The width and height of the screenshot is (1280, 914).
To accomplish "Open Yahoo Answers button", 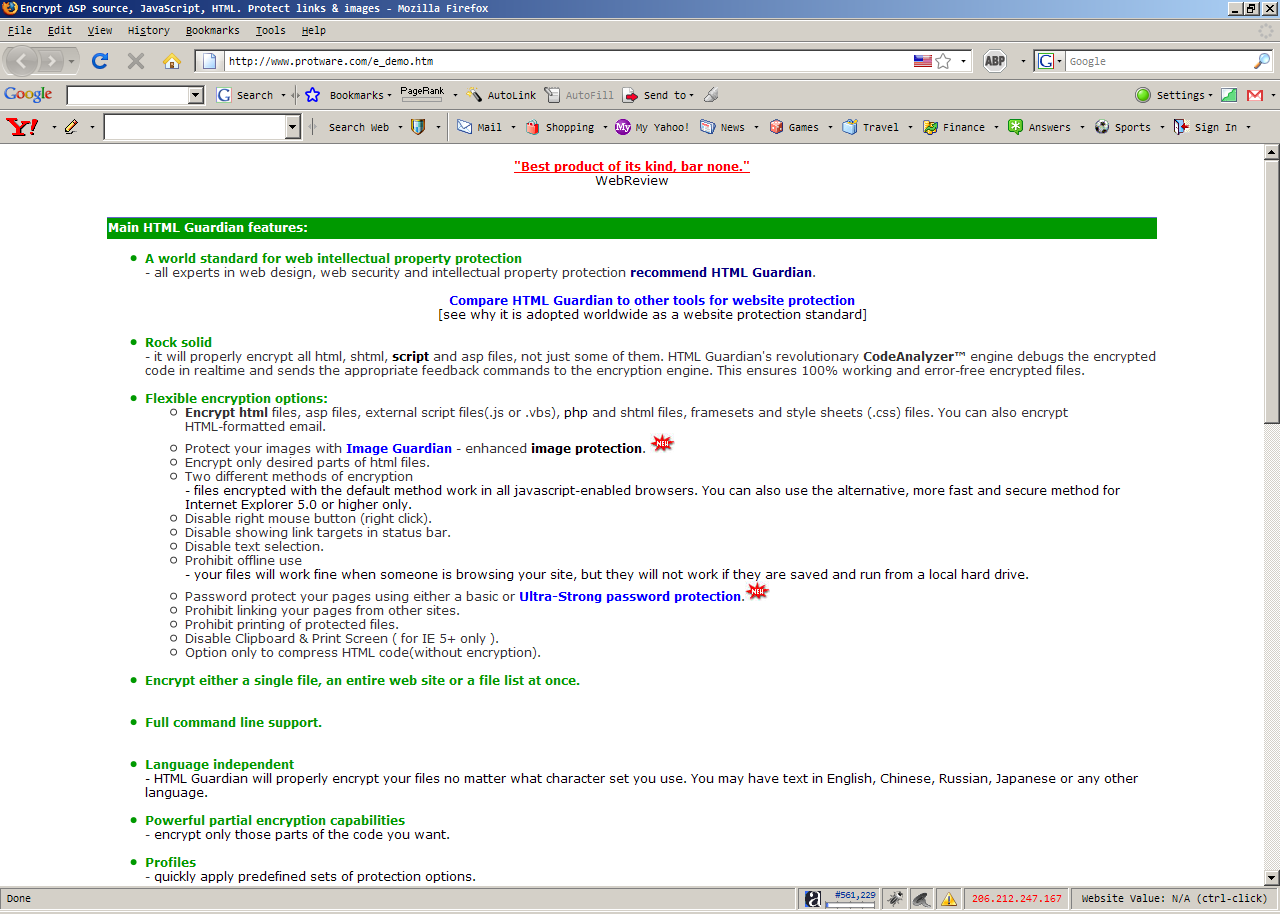I will tap(1039, 127).
